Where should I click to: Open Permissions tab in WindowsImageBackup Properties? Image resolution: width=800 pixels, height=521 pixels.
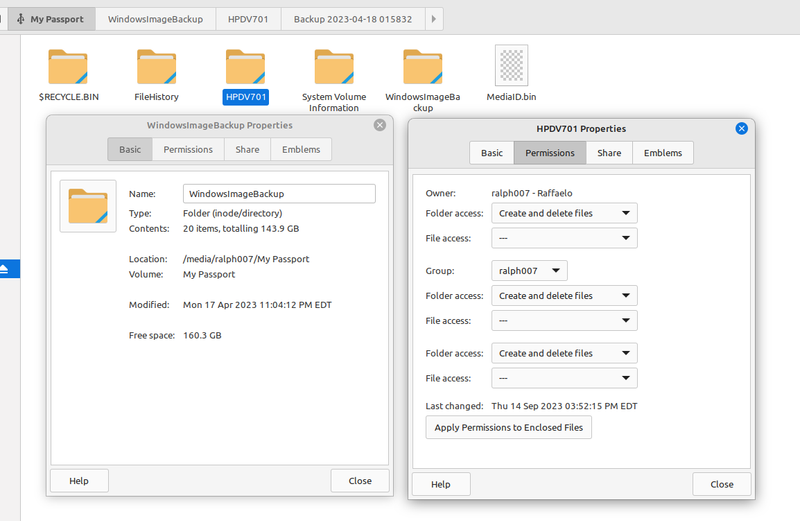[188, 150]
